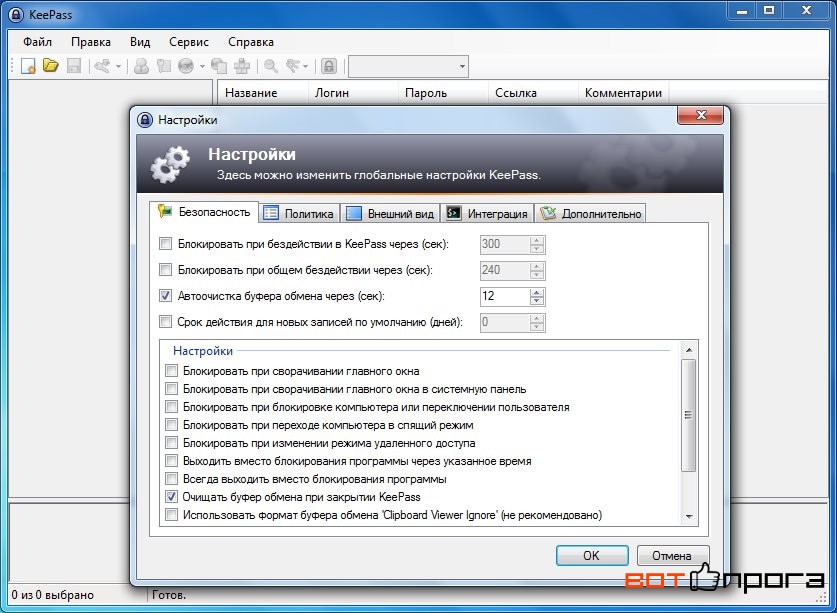The width and height of the screenshot is (837, 613).
Task: Increase the clipboard auto-clear seconds value
Action: click(x=537, y=292)
